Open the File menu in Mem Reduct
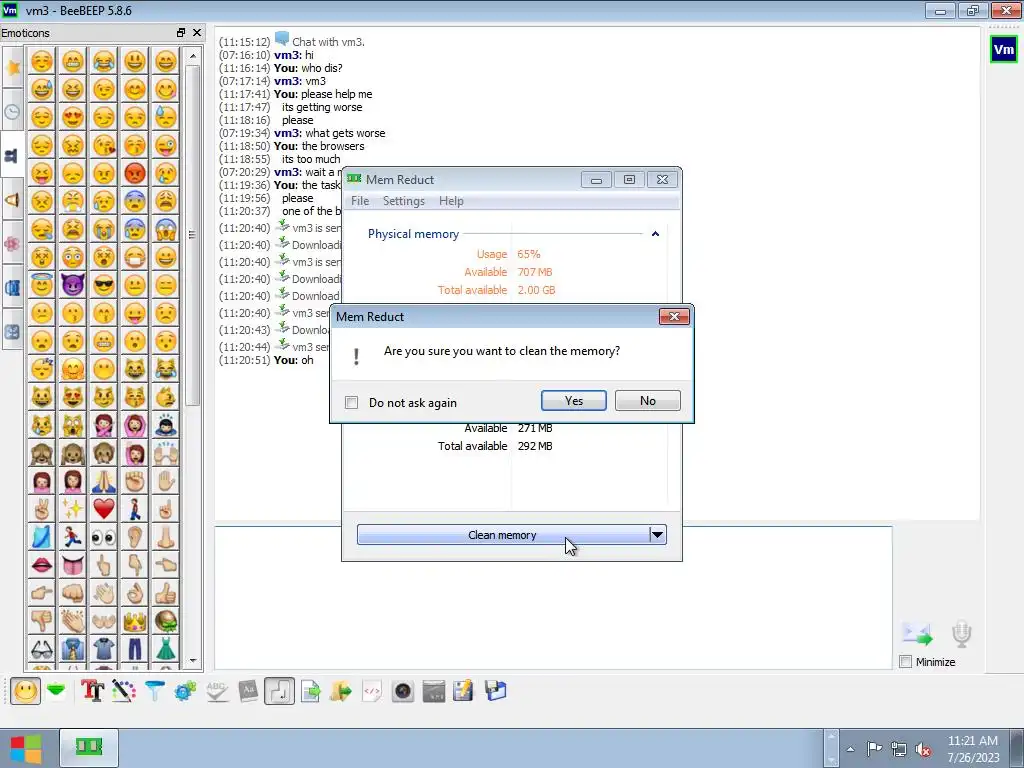1024x768 pixels. point(360,201)
